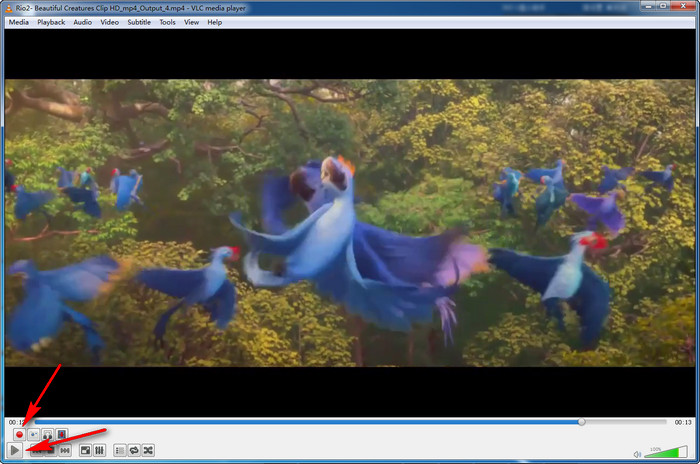Open the Audio menu
Screen dimensions: 700x464
coord(83,22)
